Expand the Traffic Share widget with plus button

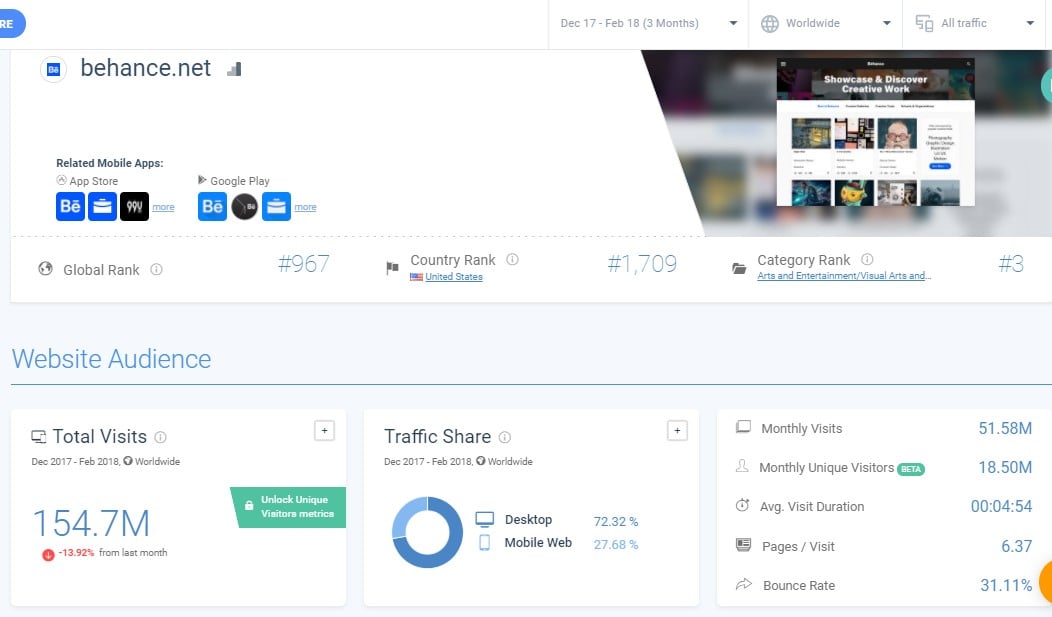(677, 430)
